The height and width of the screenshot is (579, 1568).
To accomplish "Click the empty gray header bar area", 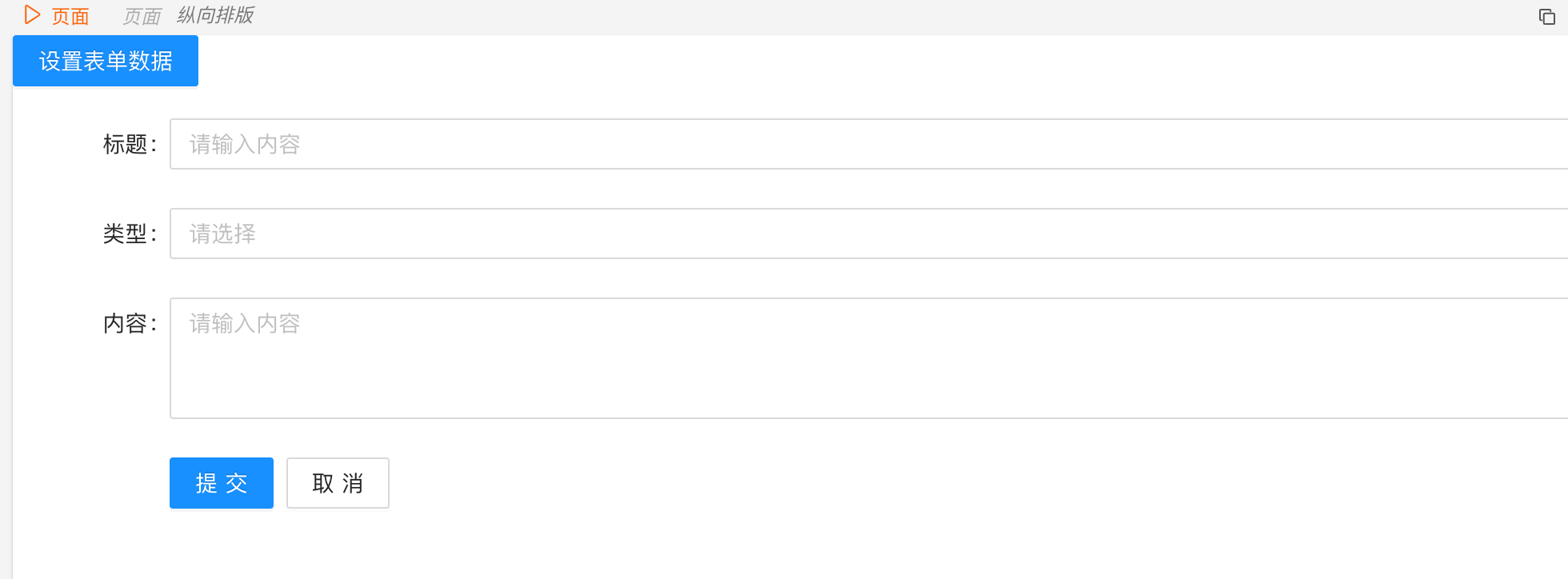I will 880,17.
